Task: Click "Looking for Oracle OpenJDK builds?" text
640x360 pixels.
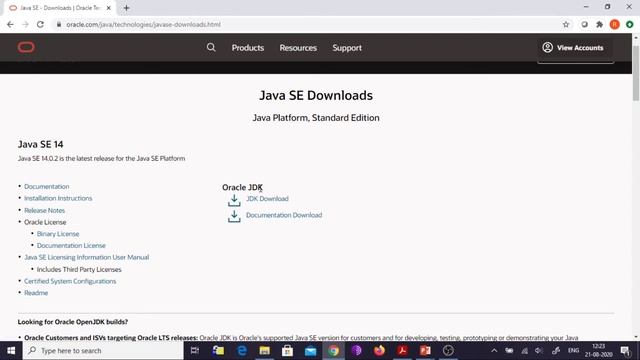Action: (x=73, y=322)
